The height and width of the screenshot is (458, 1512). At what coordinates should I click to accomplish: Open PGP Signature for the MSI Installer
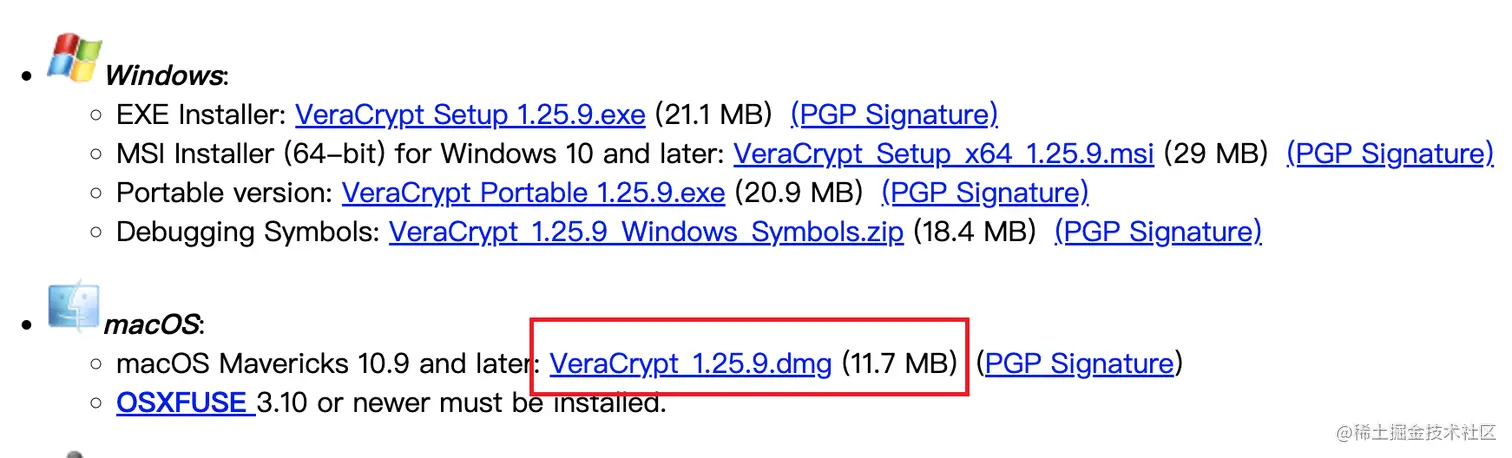point(1390,154)
